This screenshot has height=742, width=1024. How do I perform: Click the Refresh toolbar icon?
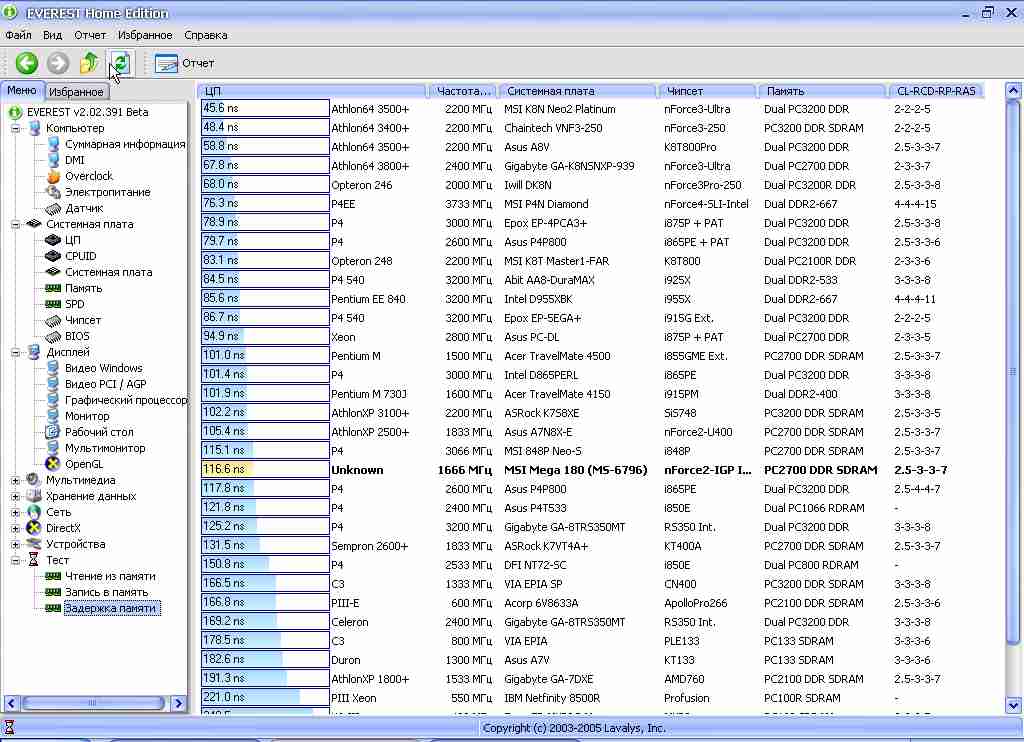click(121, 63)
